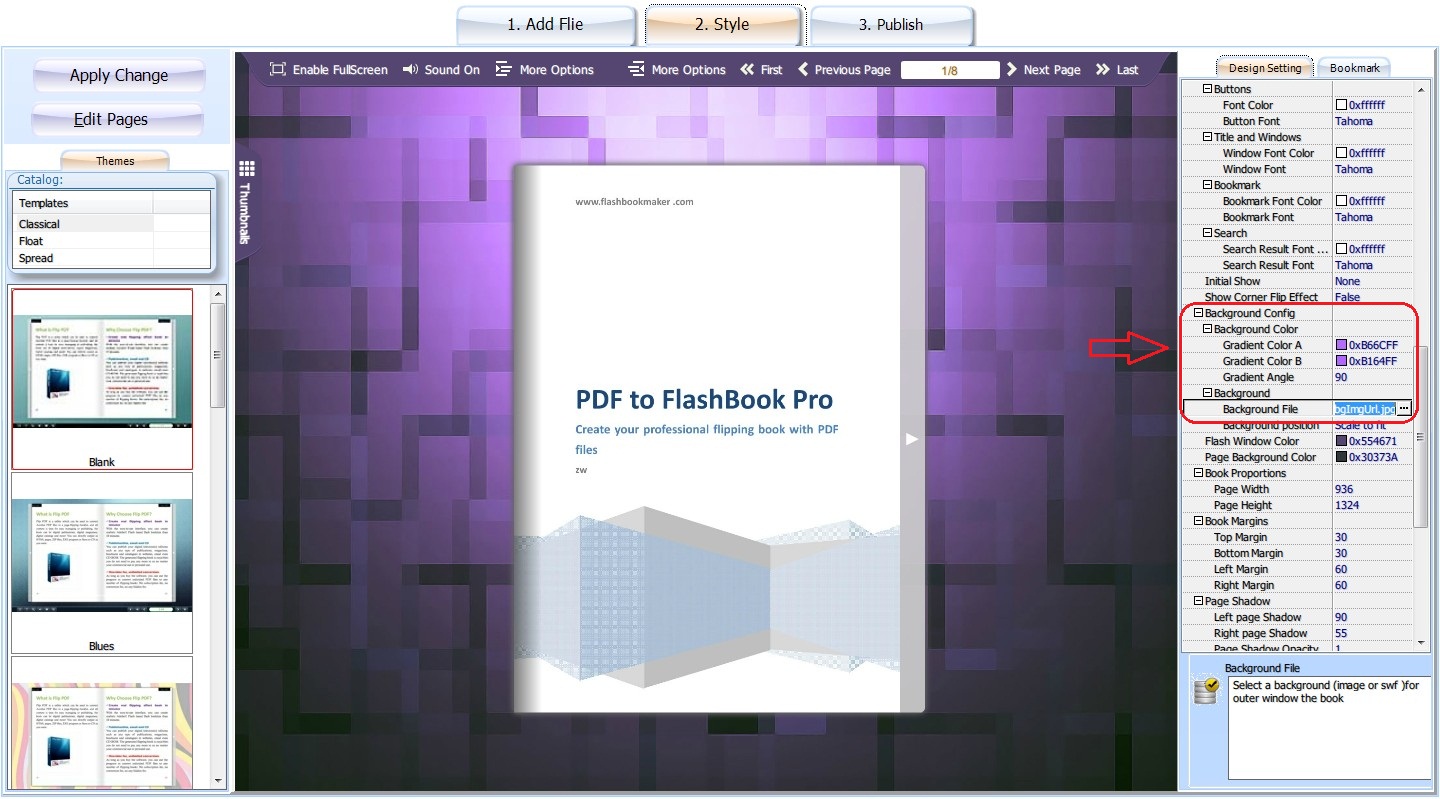Select the Background position property row
Viewport: 1440px width, 799px height.
[1298, 425]
